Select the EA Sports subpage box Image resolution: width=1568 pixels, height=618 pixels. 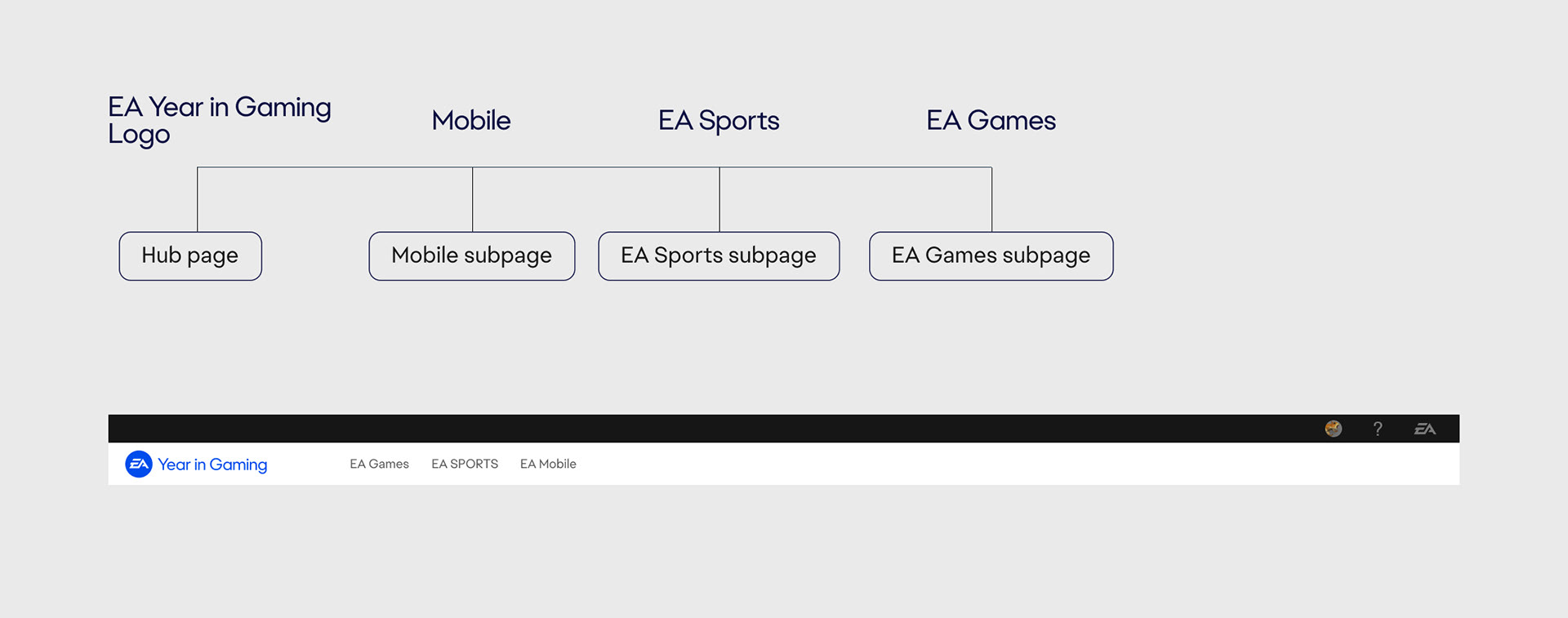[719, 256]
